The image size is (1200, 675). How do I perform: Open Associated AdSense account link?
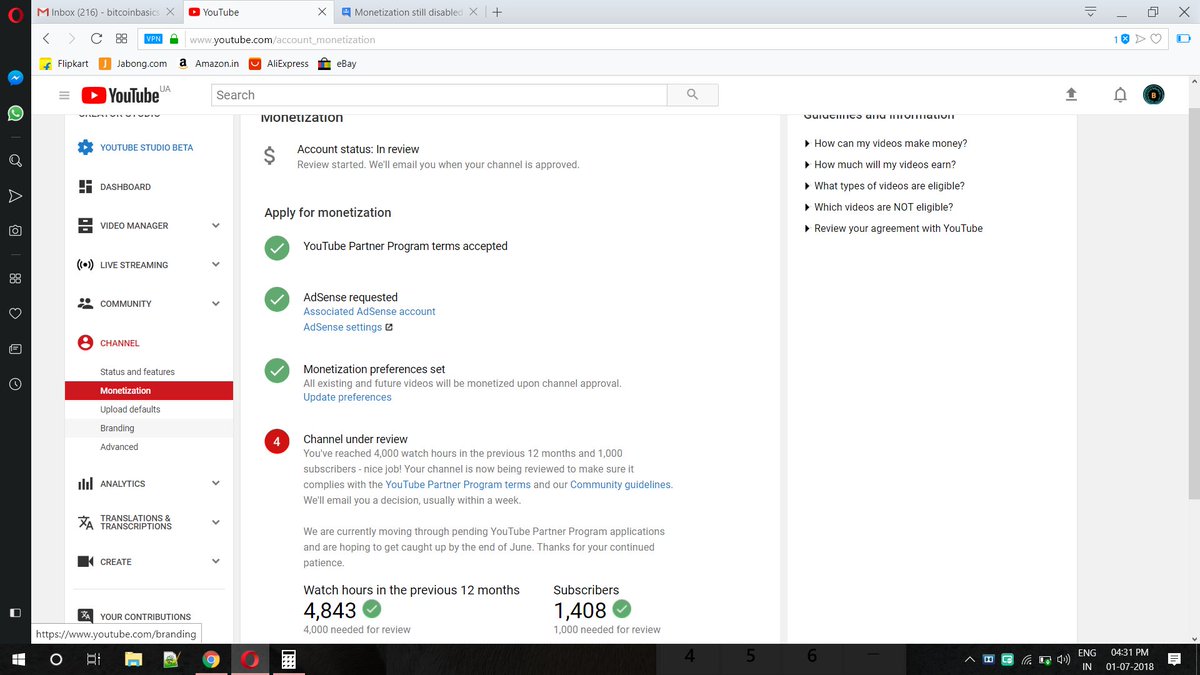(369, 312)
